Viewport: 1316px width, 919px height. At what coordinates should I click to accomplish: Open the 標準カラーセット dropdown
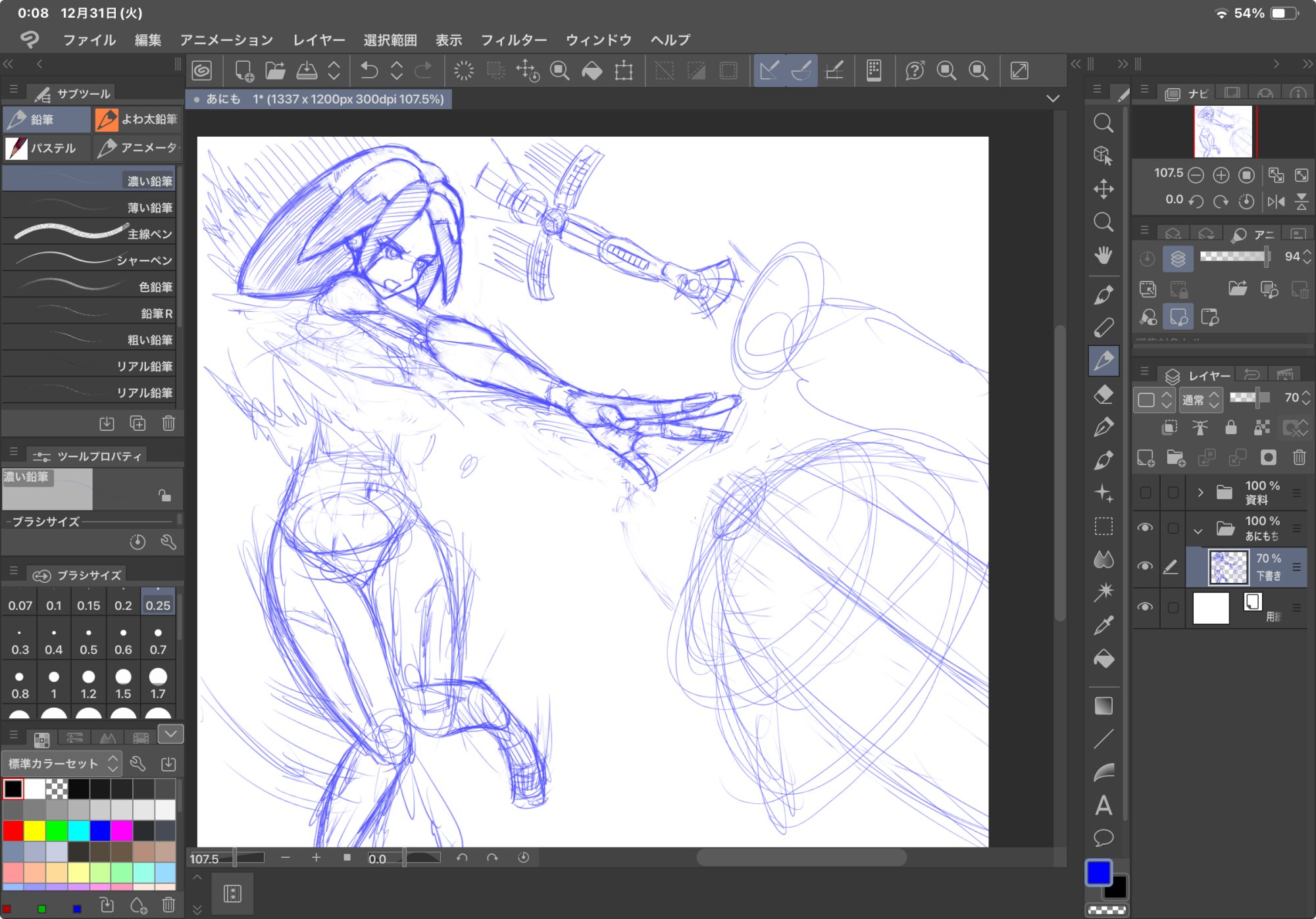tap(63, 763)
